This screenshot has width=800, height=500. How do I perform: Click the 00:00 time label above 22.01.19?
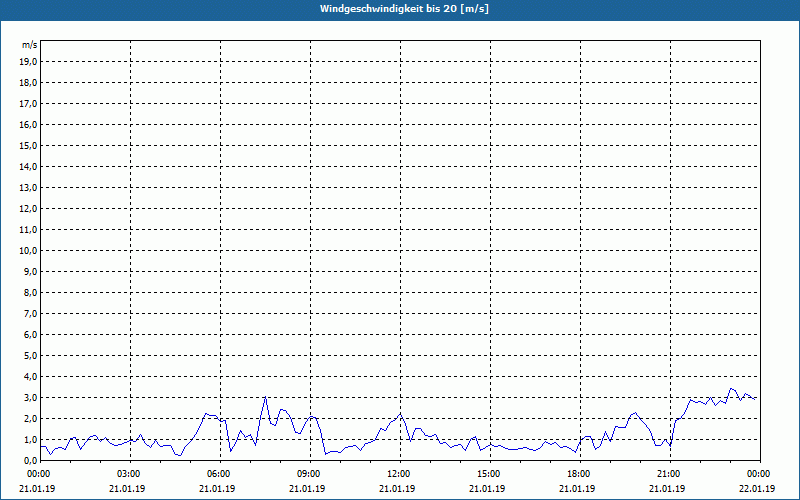click(x=760, y=474)
